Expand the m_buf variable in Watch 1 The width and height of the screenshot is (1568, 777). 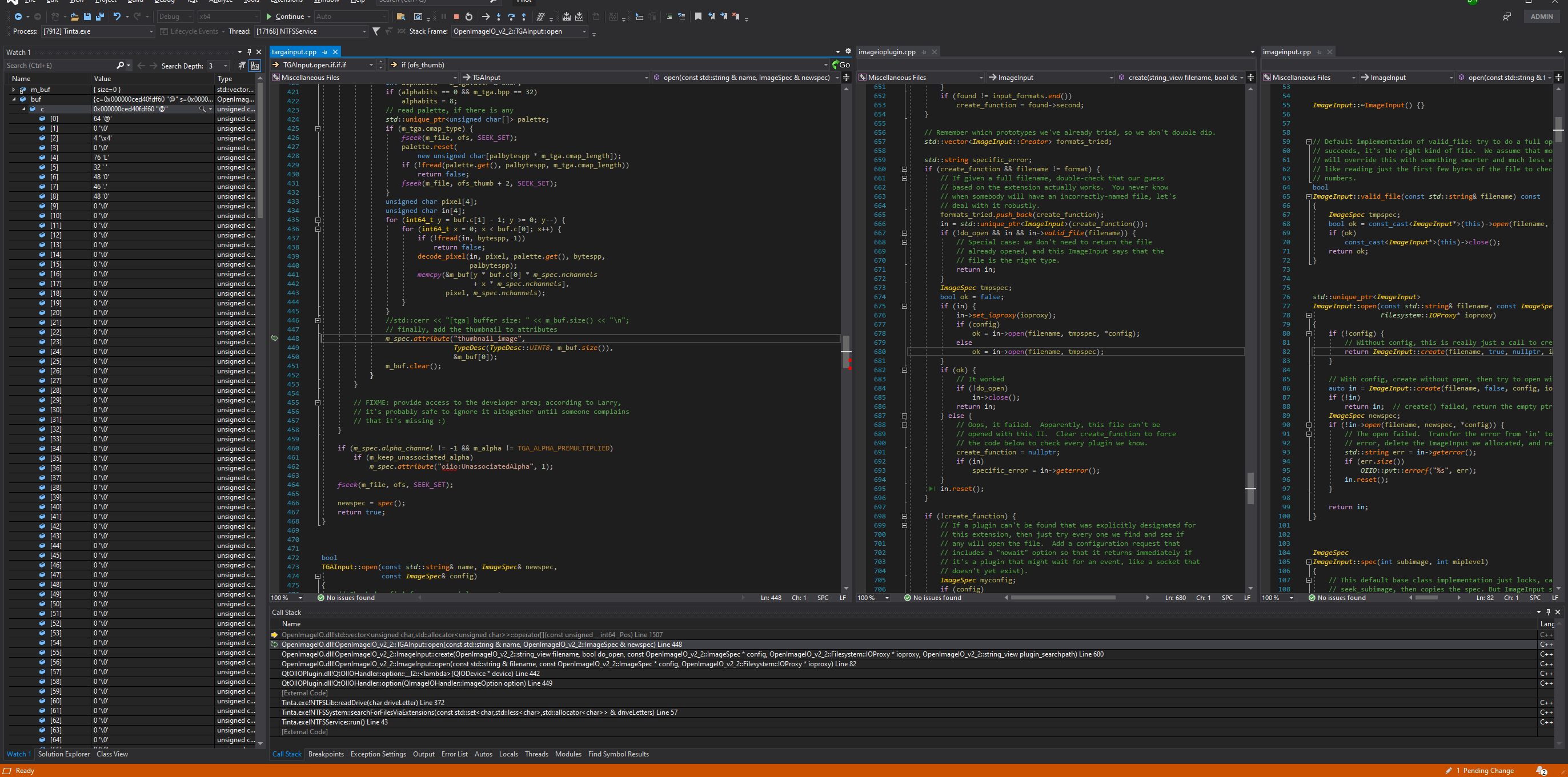(13, 89)
